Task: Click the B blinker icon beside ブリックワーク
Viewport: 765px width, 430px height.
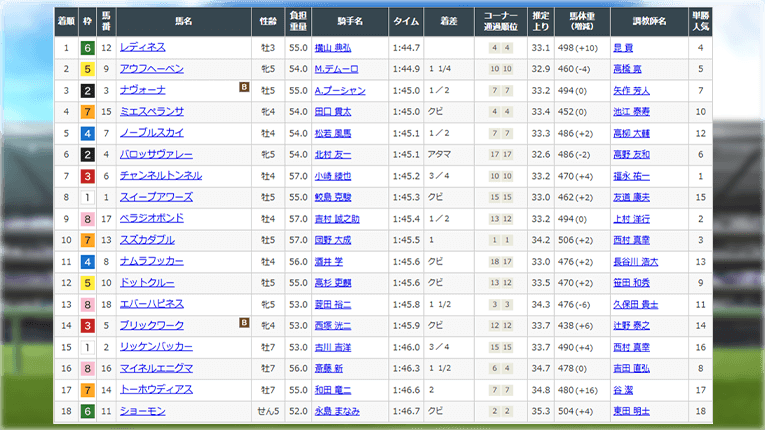Action: (x=244, y=323)
